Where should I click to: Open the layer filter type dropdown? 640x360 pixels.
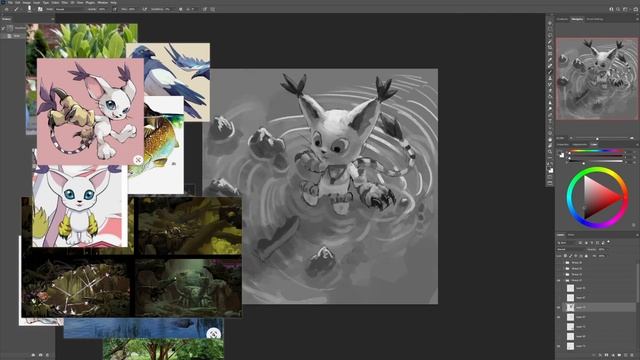tap(567, 242)
